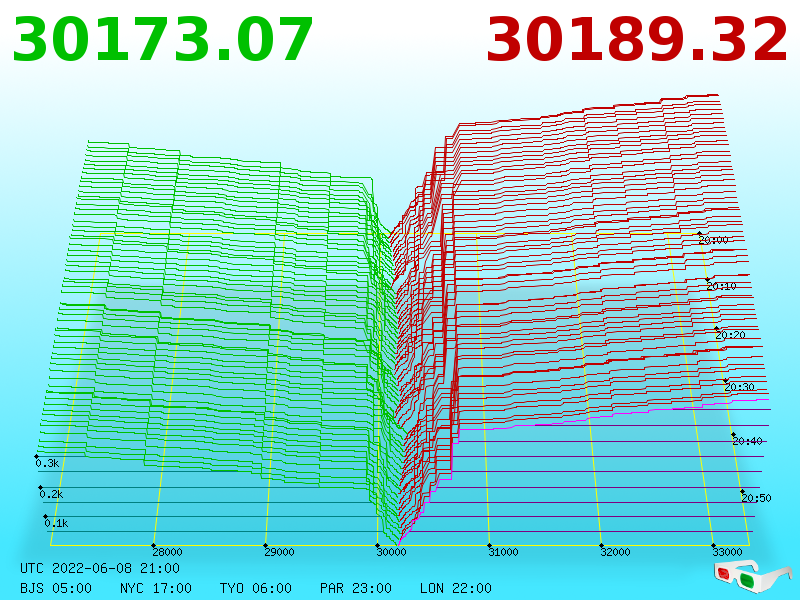Click the 33000 price axis label
This screenshot has width=800, height=600.
click(728, 552)
